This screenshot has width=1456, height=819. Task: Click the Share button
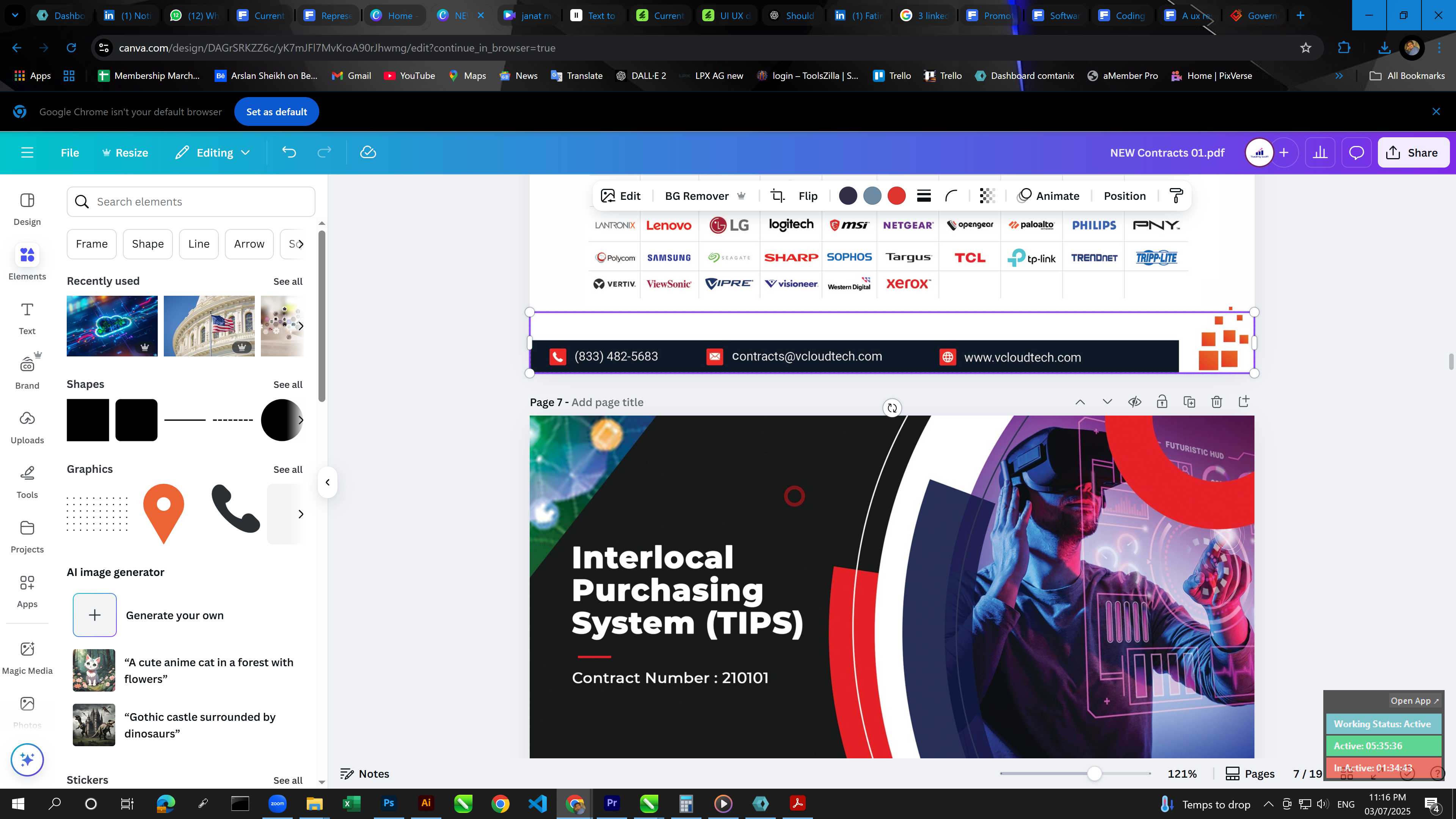(1413, 152)
